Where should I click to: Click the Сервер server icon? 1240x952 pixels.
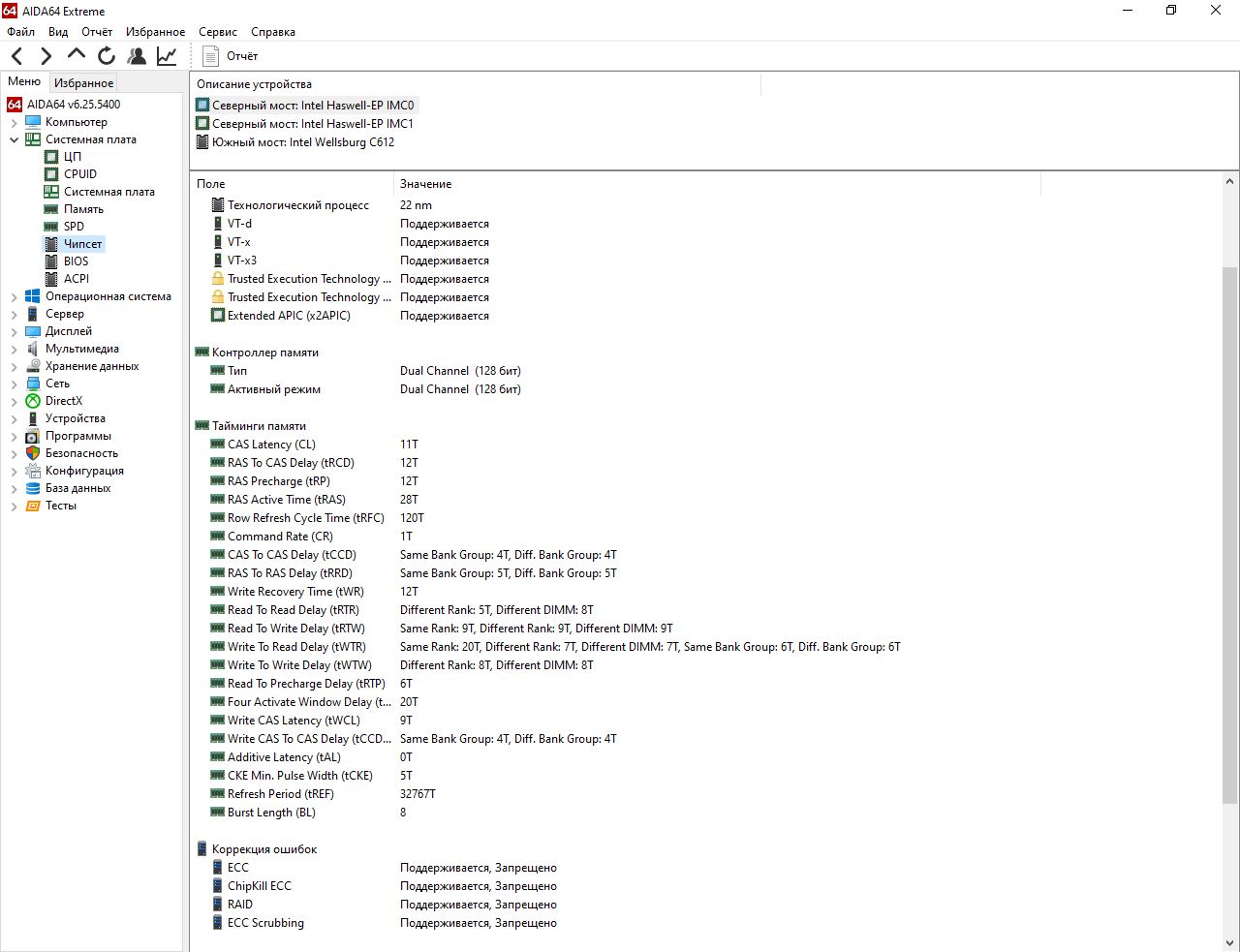(x=33, y=314)
